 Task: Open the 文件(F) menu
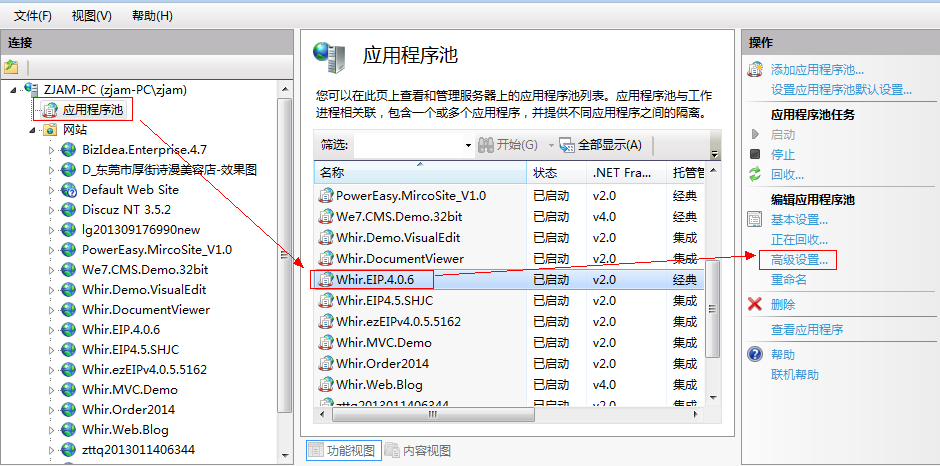pos(32,16)
